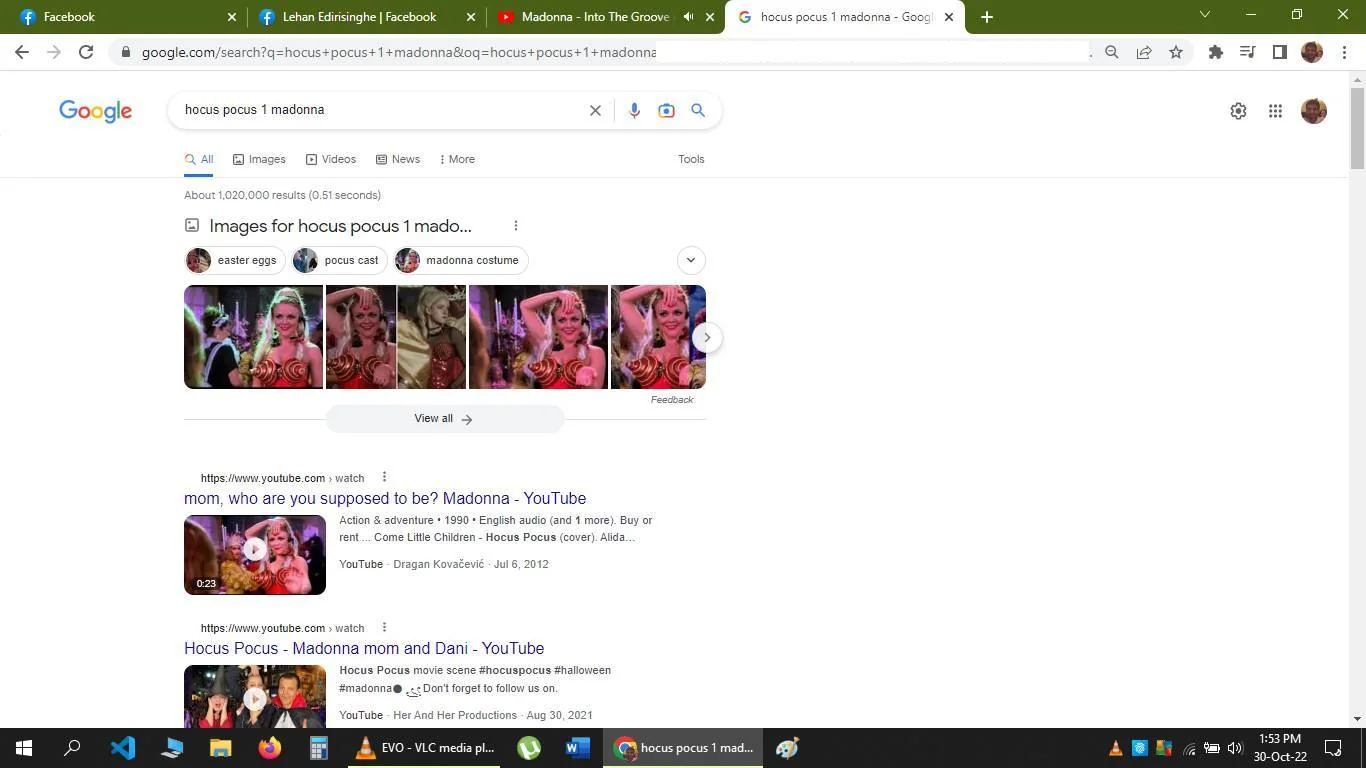Open options for the Madonna mom and Dani result
Screen dimensions: 1366x768
pyautogui.click(x=384, y=627)
